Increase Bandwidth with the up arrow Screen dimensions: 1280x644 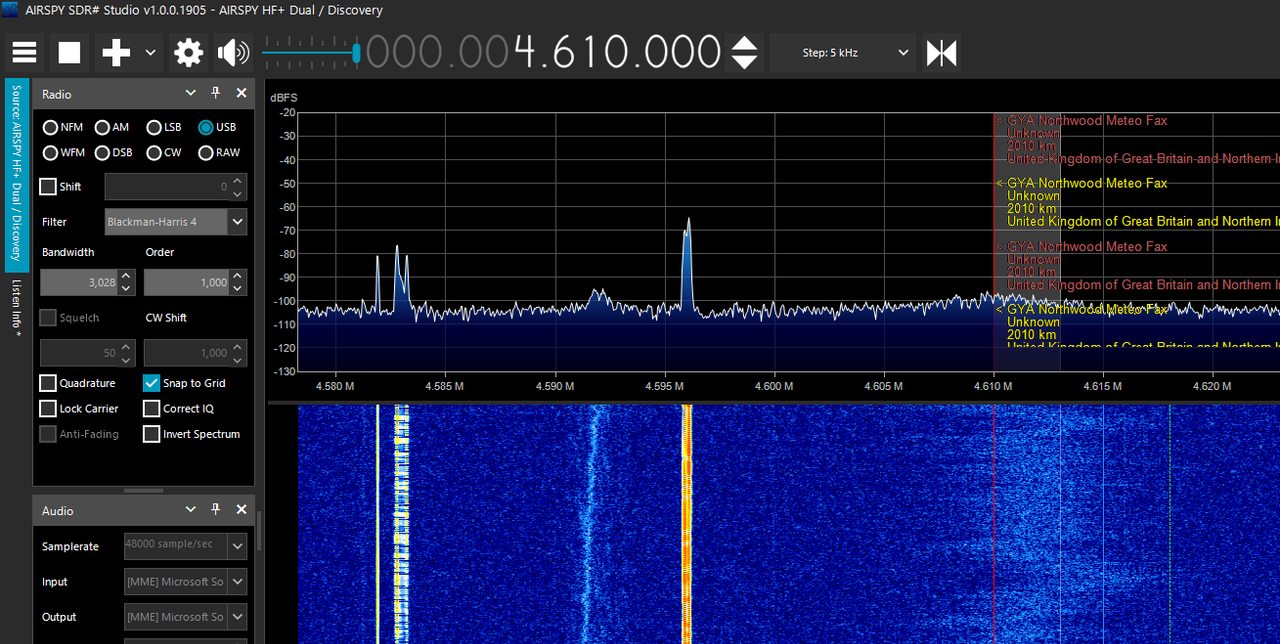pyautogui.click(x=126, y=276)
